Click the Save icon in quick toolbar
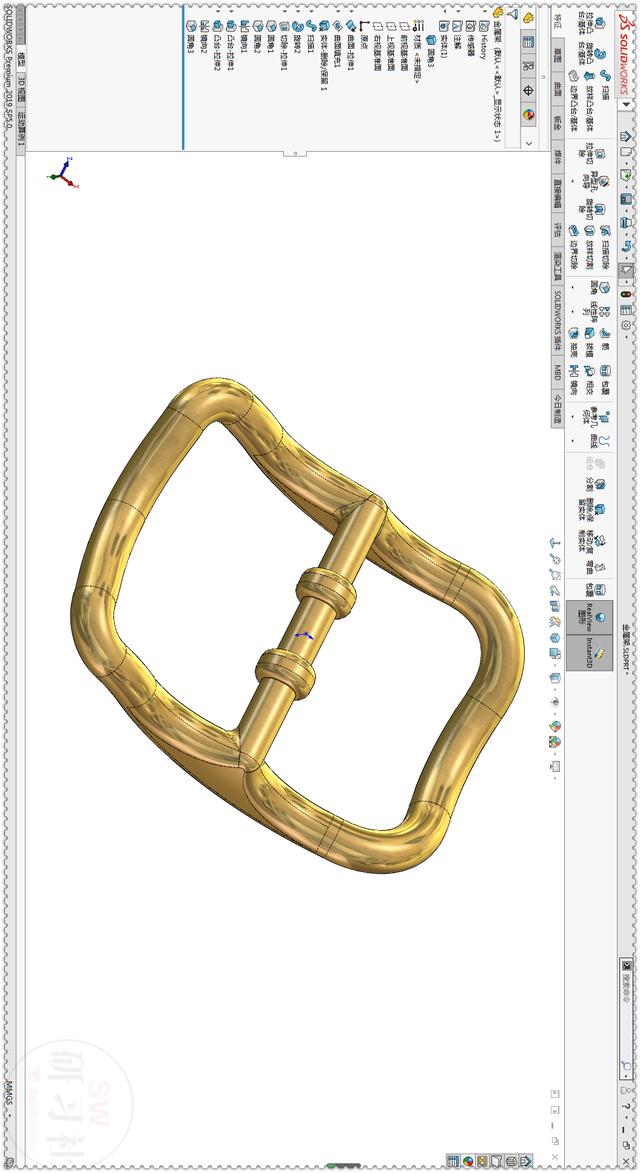Viewport: 640px width, 1173px height. click(x=626, y=200)
